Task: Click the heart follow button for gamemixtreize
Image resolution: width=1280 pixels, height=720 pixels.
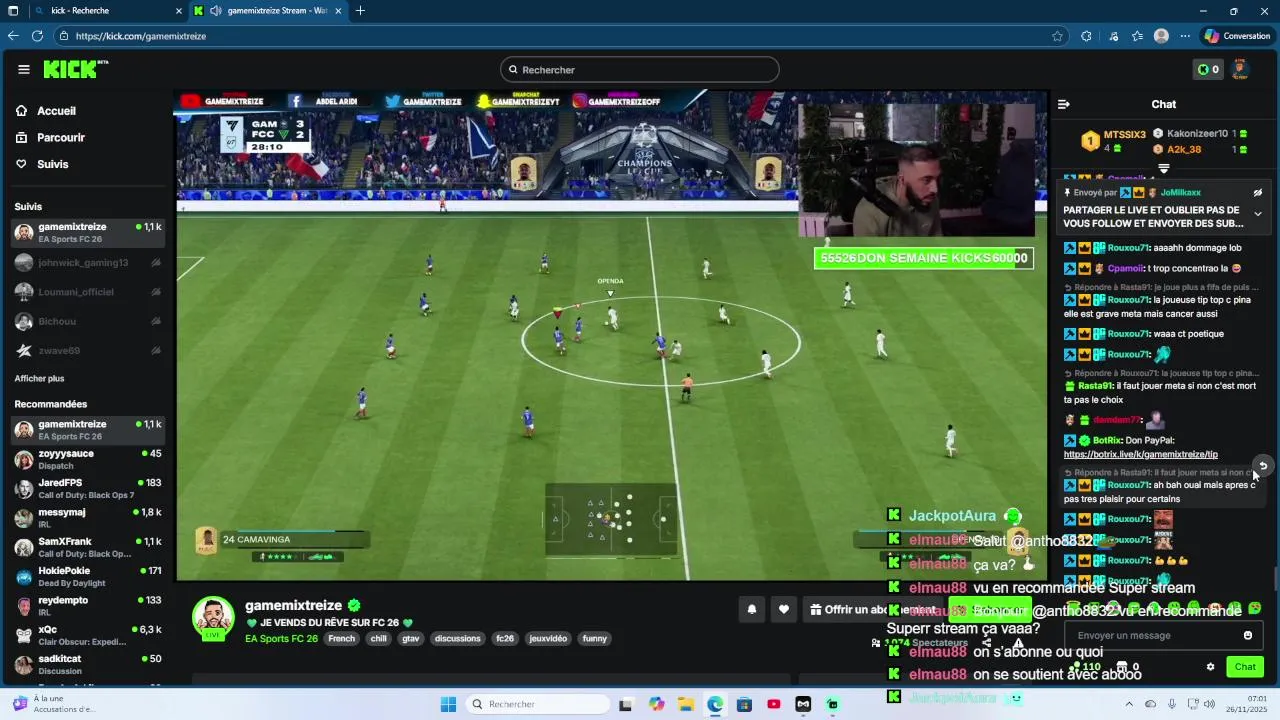Action: click(784, 609)
